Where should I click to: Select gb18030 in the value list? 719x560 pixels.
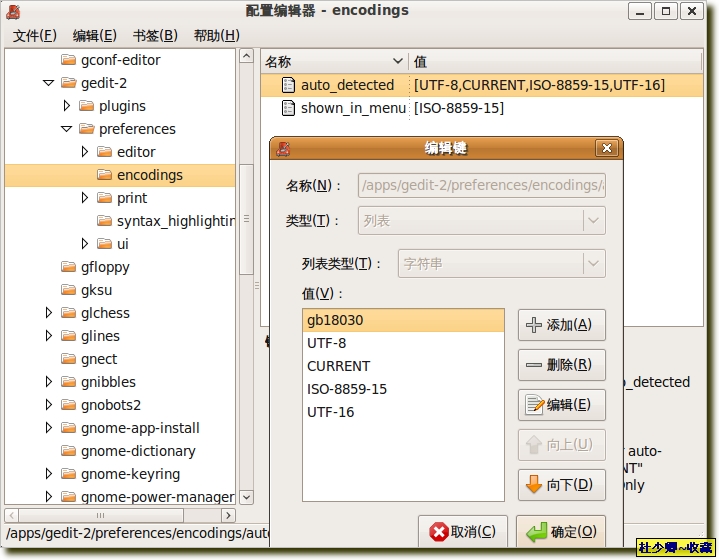(403, 320)
